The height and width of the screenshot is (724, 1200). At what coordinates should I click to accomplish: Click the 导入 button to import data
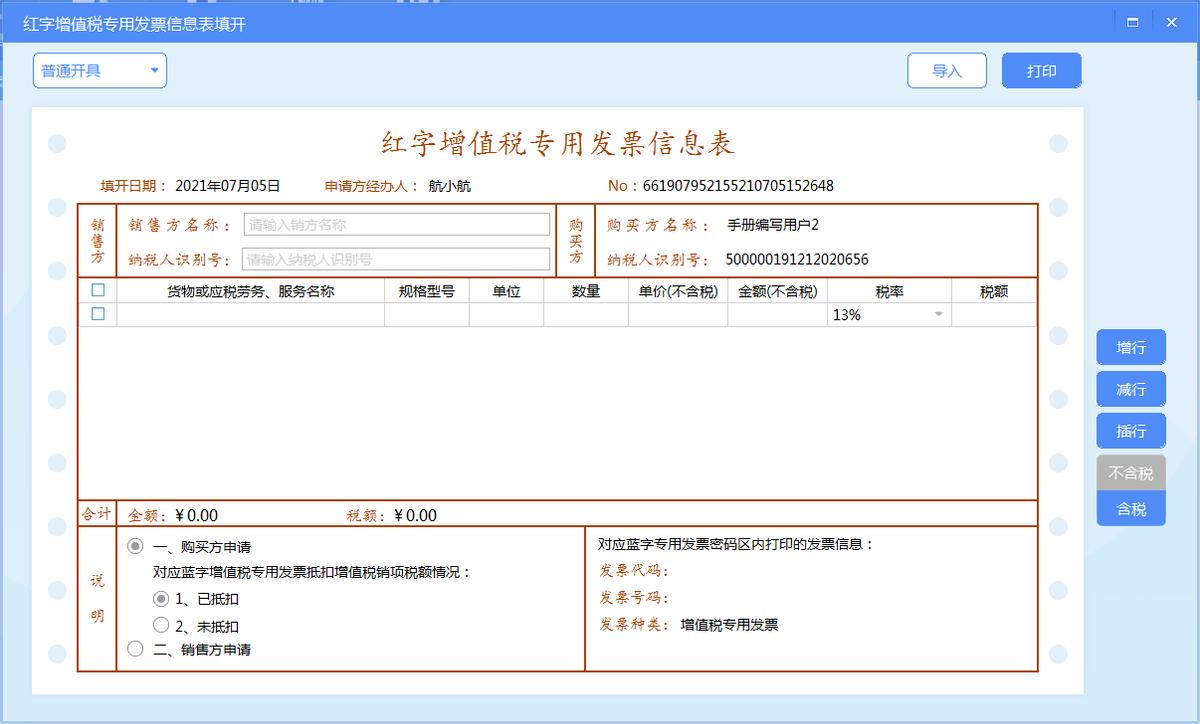click(946, 70)
